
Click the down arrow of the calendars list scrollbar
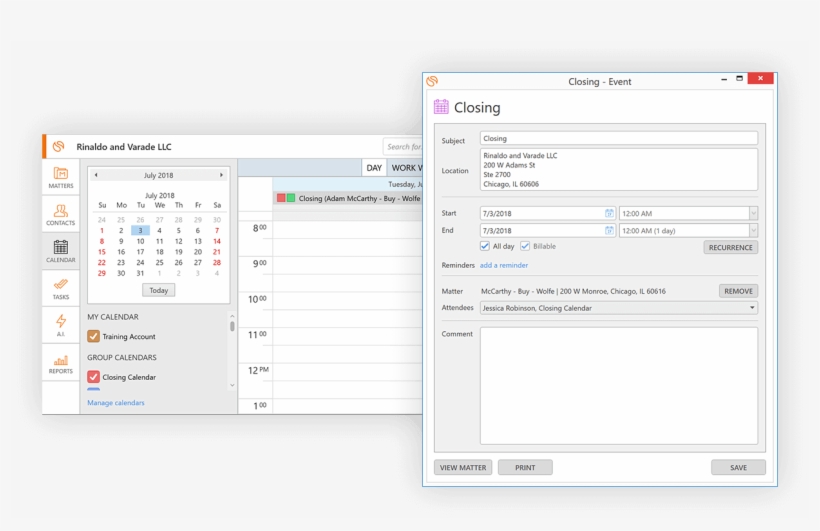(x=232, y=386)
